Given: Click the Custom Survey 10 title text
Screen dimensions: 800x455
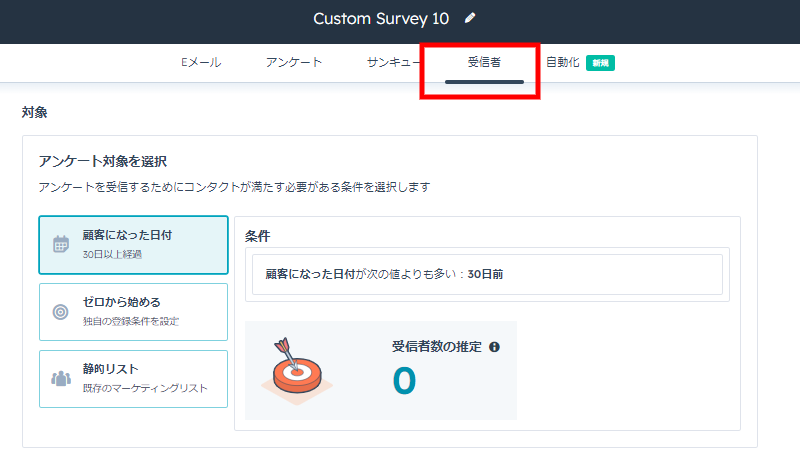Looking at the screenshot, I should (381, 19).
